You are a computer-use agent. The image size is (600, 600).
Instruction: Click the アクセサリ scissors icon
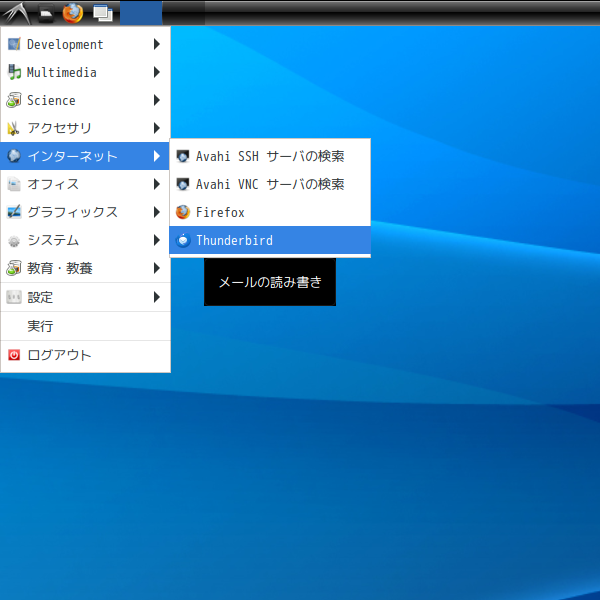(13, 128)
